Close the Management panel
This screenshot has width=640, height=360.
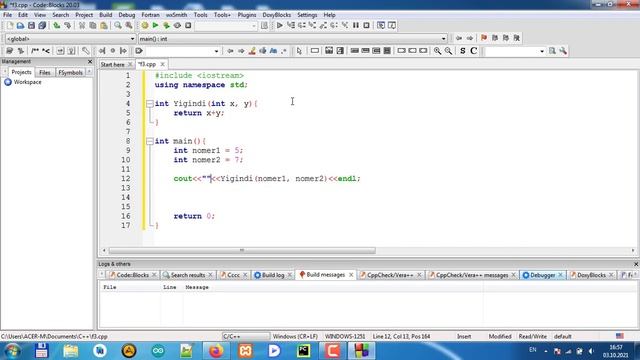(90, 62)
